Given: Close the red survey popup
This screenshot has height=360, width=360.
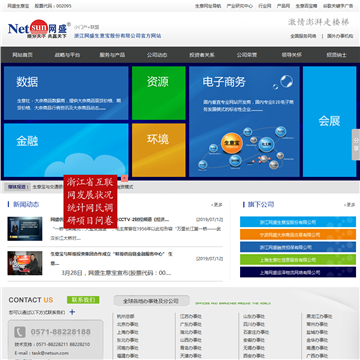Looking at the screenshot, I should point(125,178).
